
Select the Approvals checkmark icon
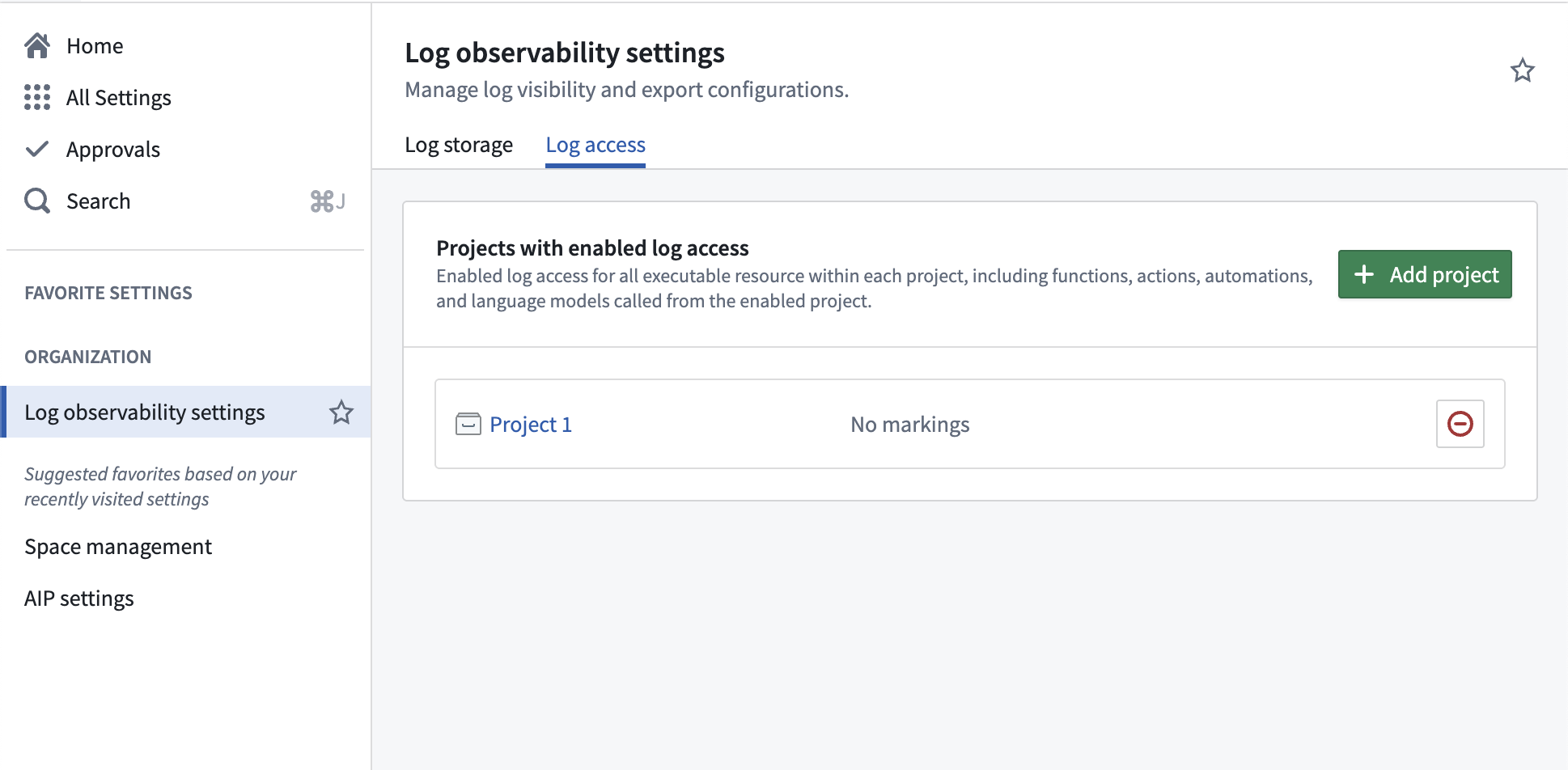(x=36, y=149)
